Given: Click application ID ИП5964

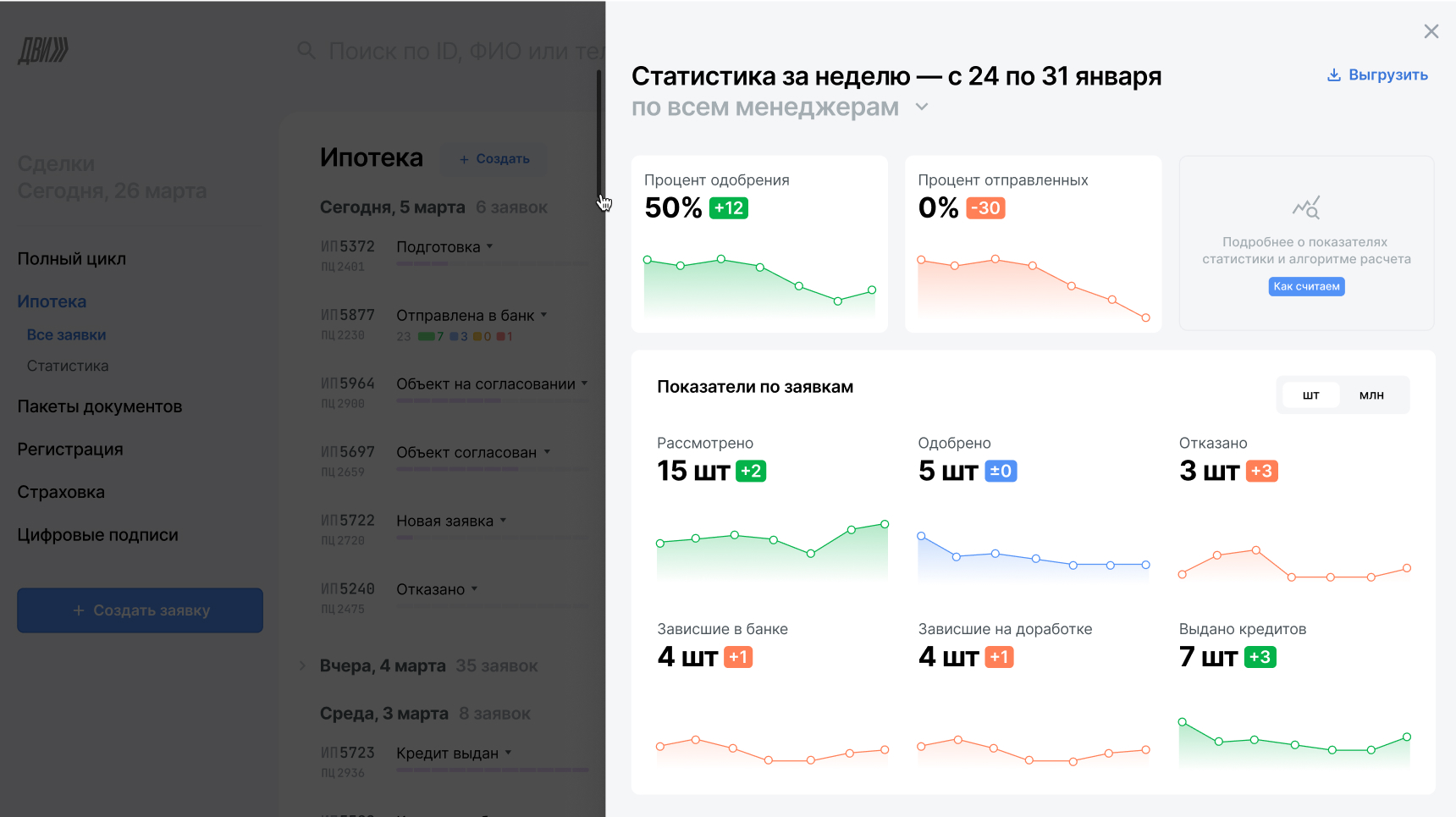Looking at the screenshot, I should click(347, 384).
